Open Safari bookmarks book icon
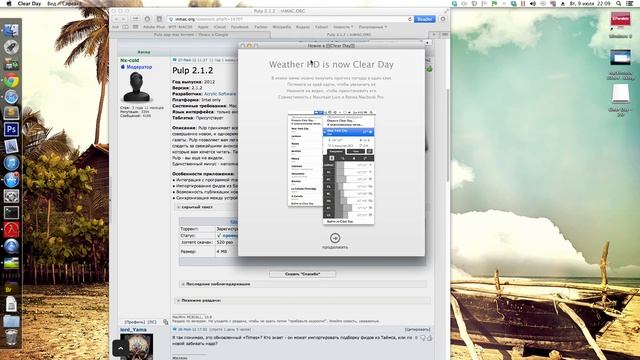 (x=125, y=27)
